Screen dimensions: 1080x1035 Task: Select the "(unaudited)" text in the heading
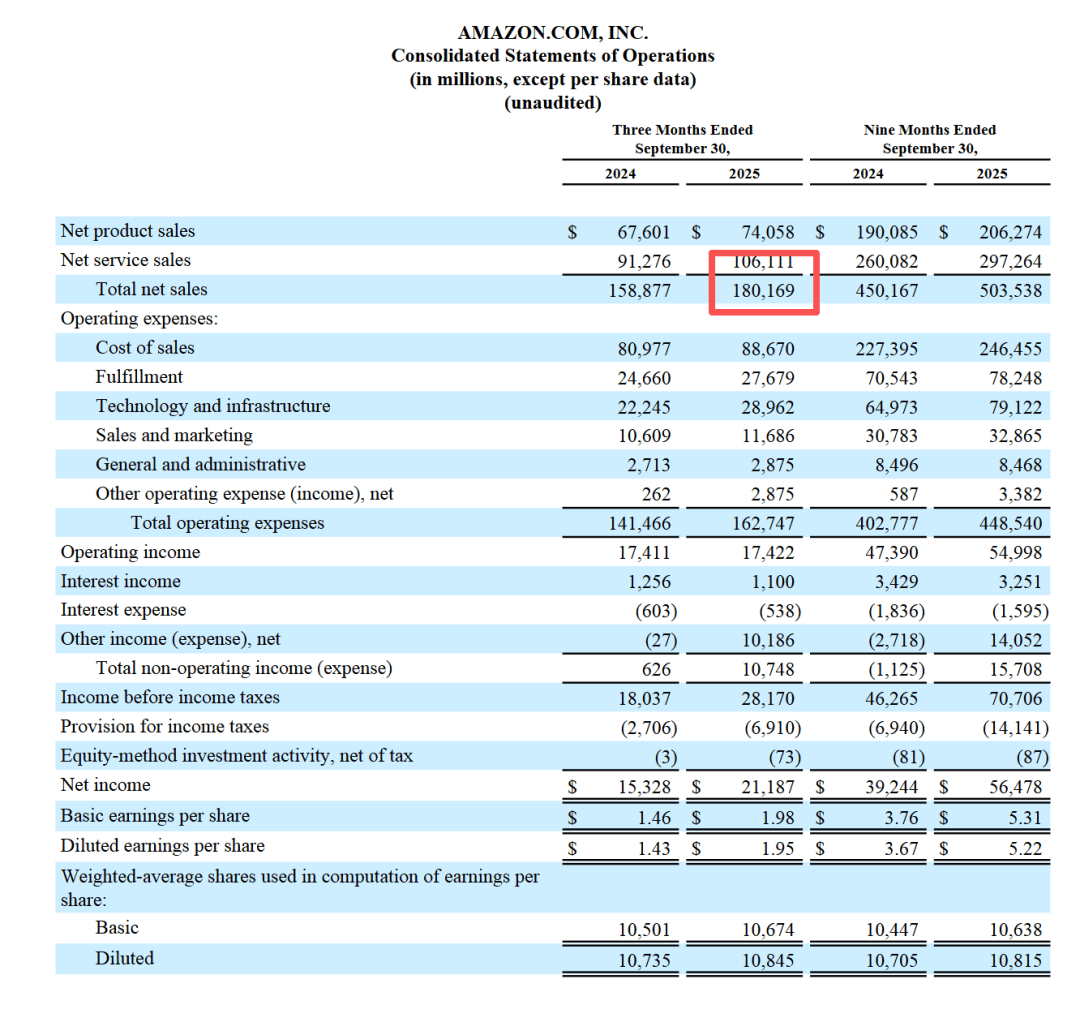[x=553, y=103]
